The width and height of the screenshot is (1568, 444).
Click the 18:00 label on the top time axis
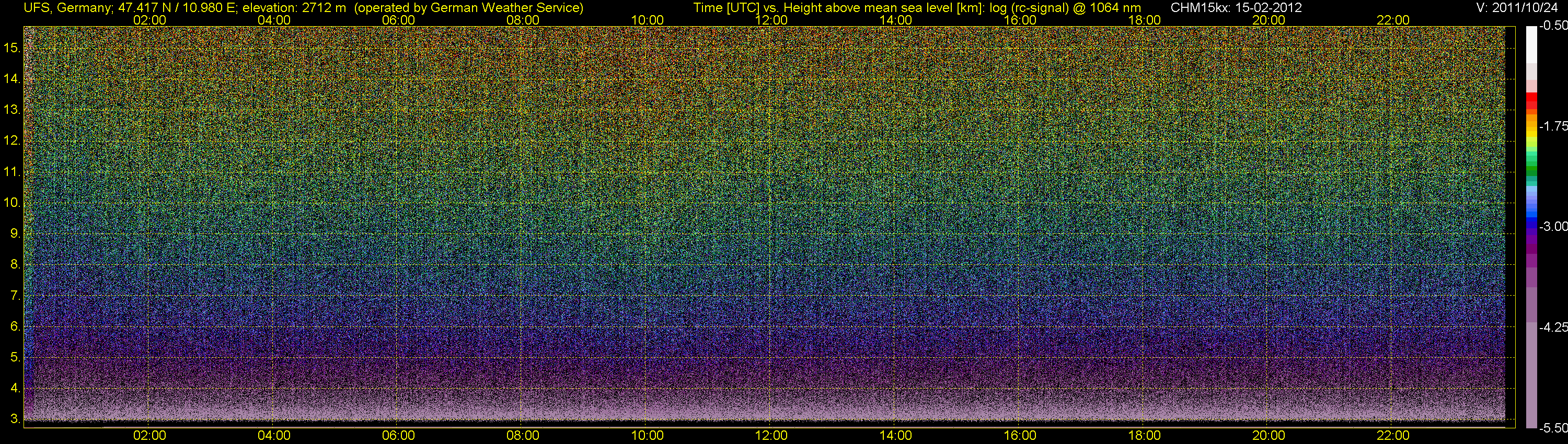[1144, 20]
